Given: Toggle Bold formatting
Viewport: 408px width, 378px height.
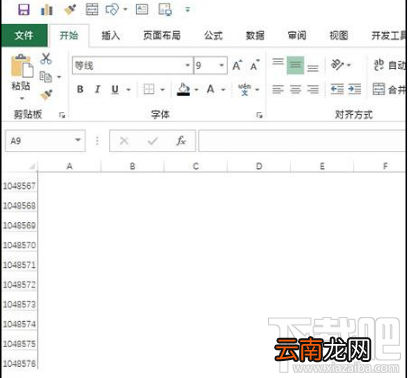Looking at the screenshot, I should (x=80, y=89).
